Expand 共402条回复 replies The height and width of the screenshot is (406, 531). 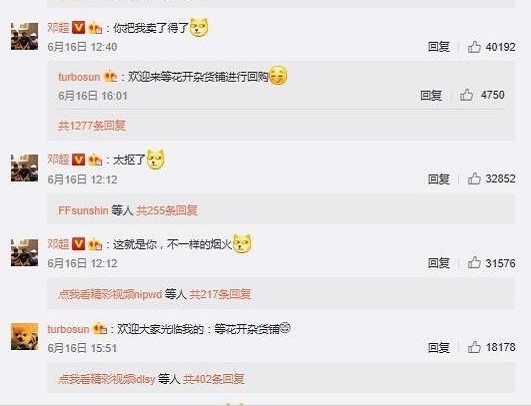coord(214,379)
